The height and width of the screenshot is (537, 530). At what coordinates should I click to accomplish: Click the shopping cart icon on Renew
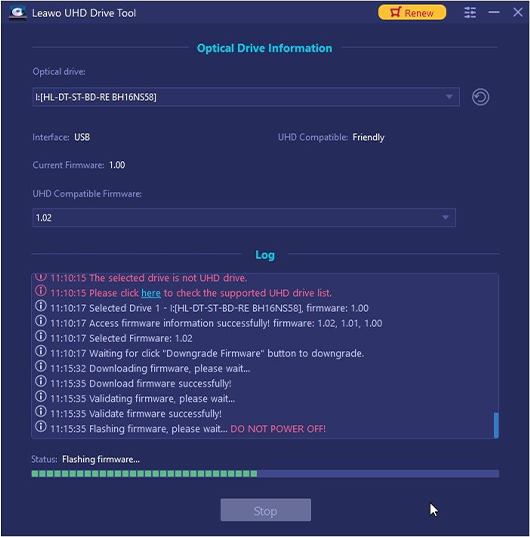pyautogui.click(x=395, y=12)
